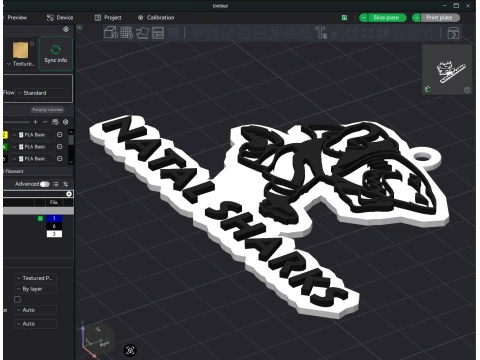Clear the search field with the round icon
This screenshot has width=480, height=360.
(69, 194)
